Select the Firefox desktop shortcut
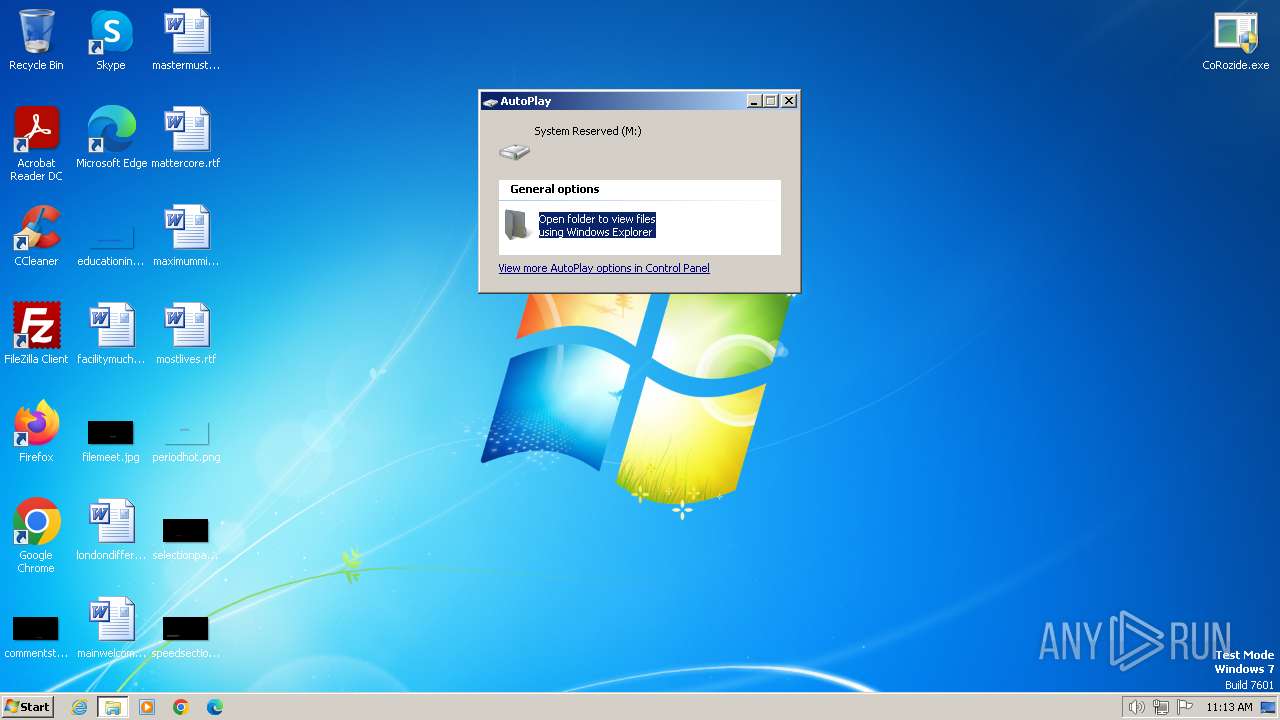Image resolution: width=1280 pixels, height=720 pixels. click(x=36, y=432)
